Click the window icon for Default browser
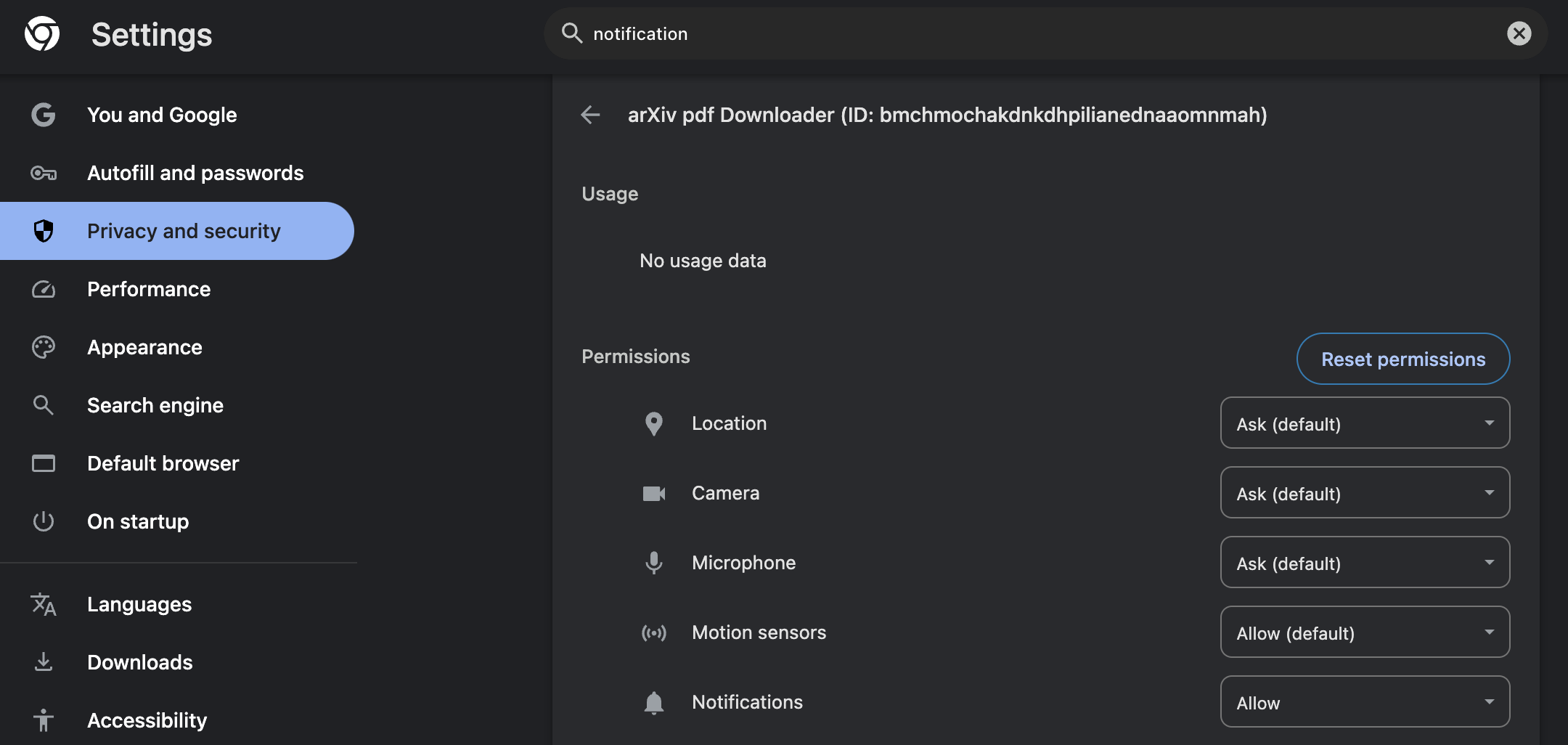This screenshot has height=745, width=1568. (44, 463)
